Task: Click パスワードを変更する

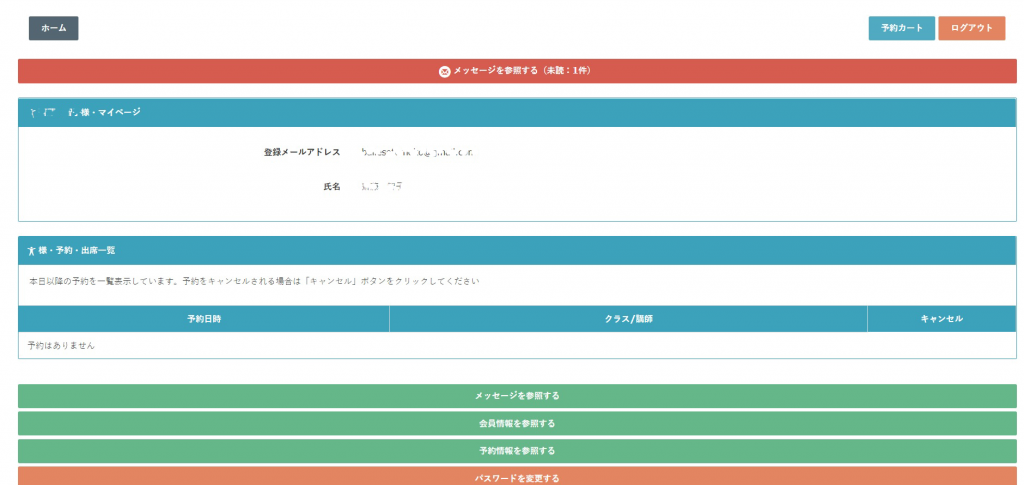Action: [517, 477]
